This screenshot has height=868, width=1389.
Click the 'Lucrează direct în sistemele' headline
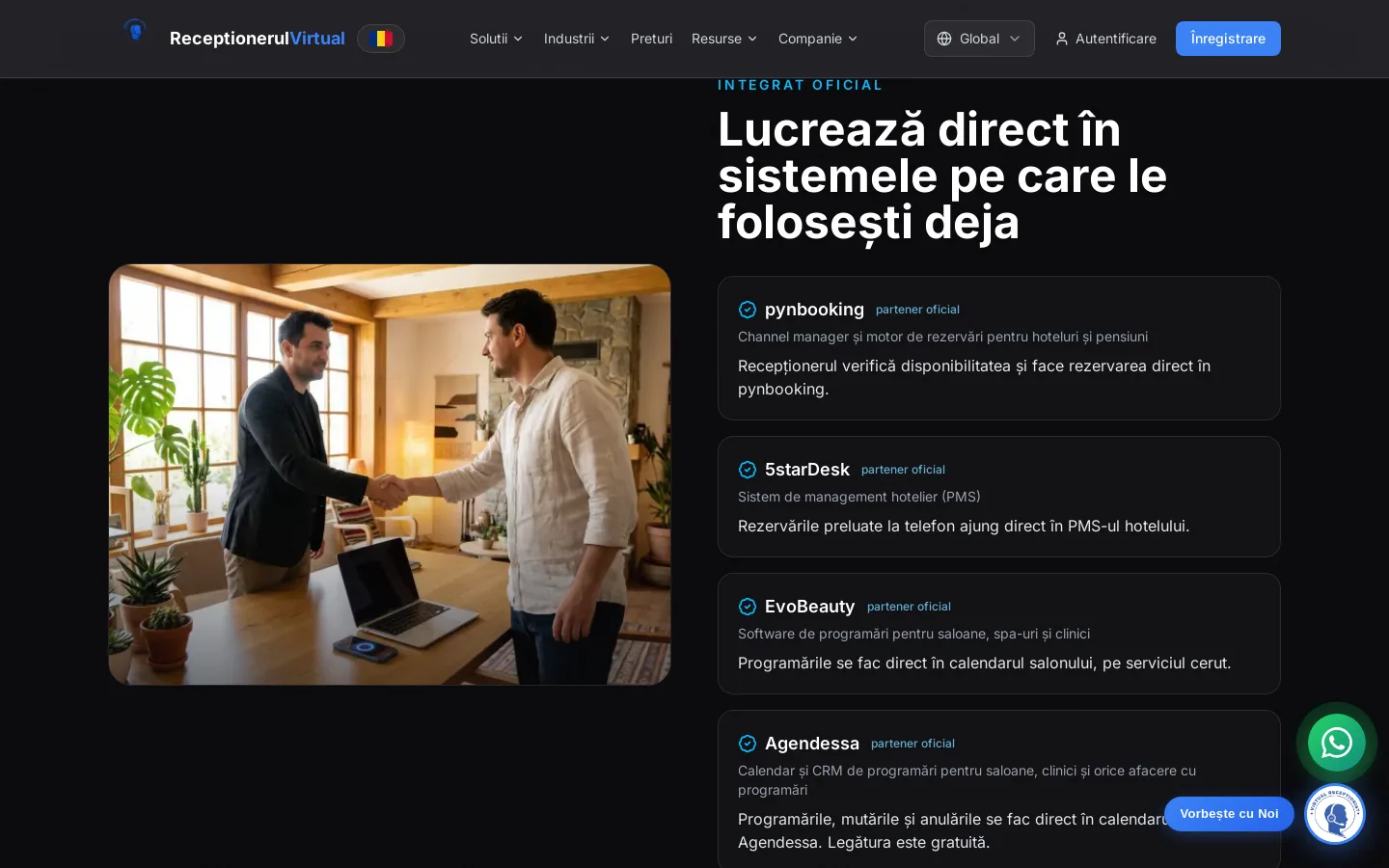pos(942,176)
